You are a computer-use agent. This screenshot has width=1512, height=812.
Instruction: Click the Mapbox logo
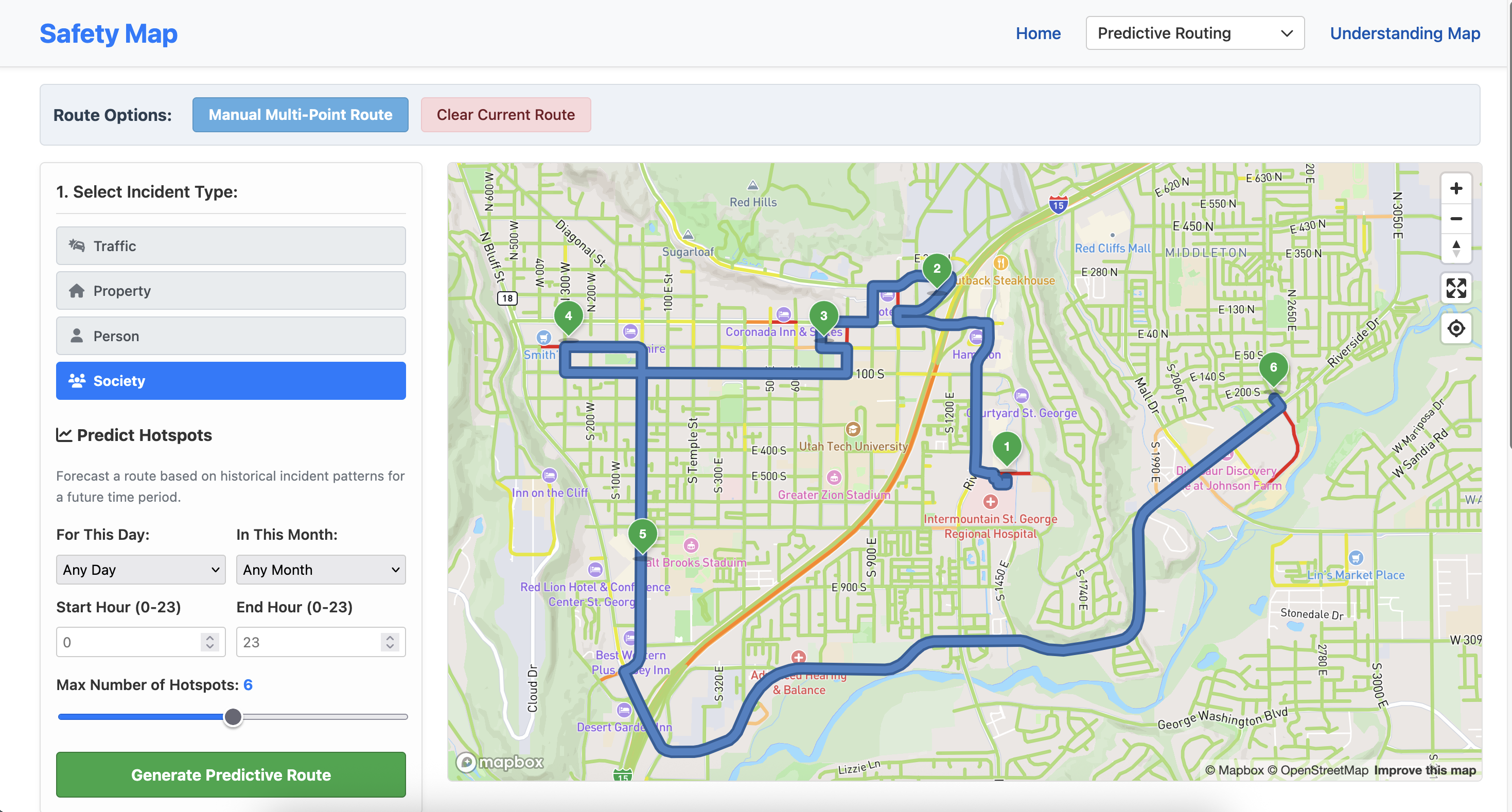click(500, 762)
